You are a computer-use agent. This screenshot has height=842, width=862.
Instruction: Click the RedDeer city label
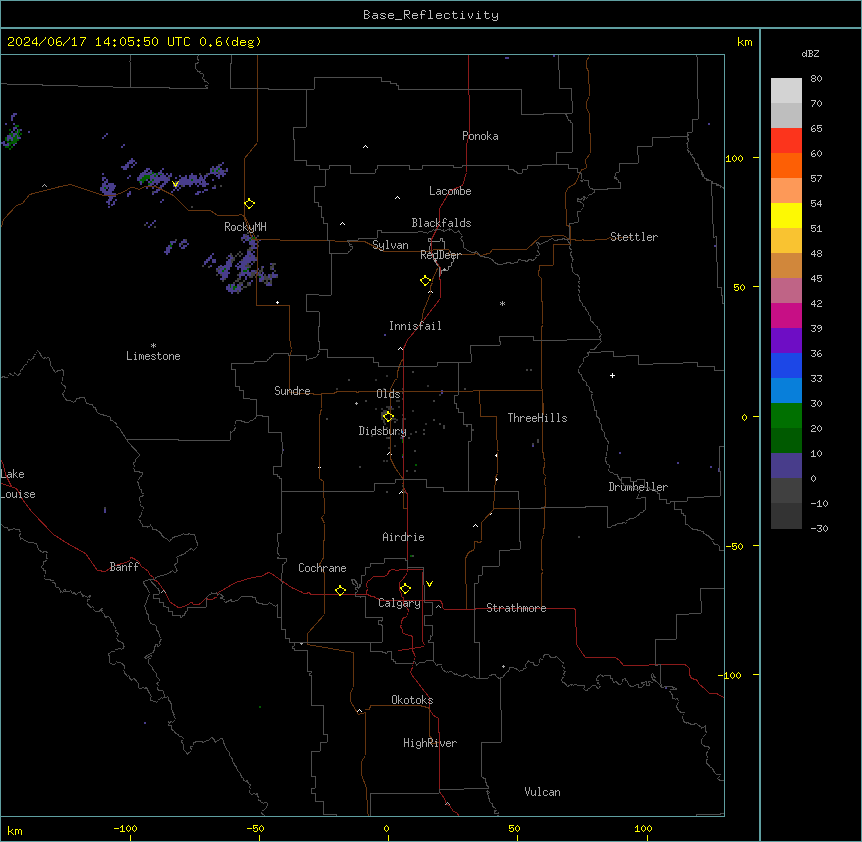tap(440, 255)
